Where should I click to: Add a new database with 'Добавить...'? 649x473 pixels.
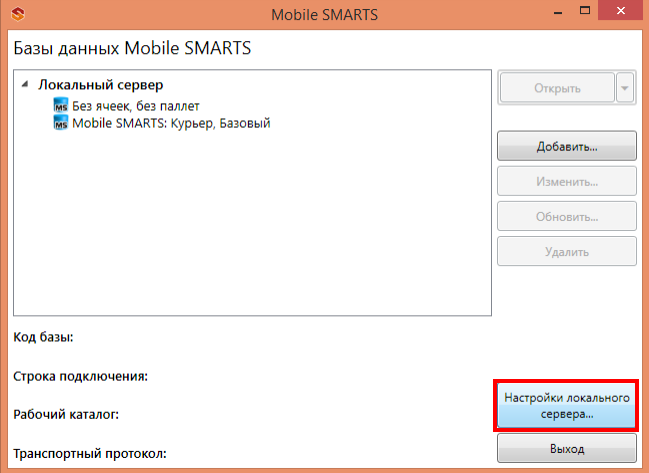coord(567,146)
